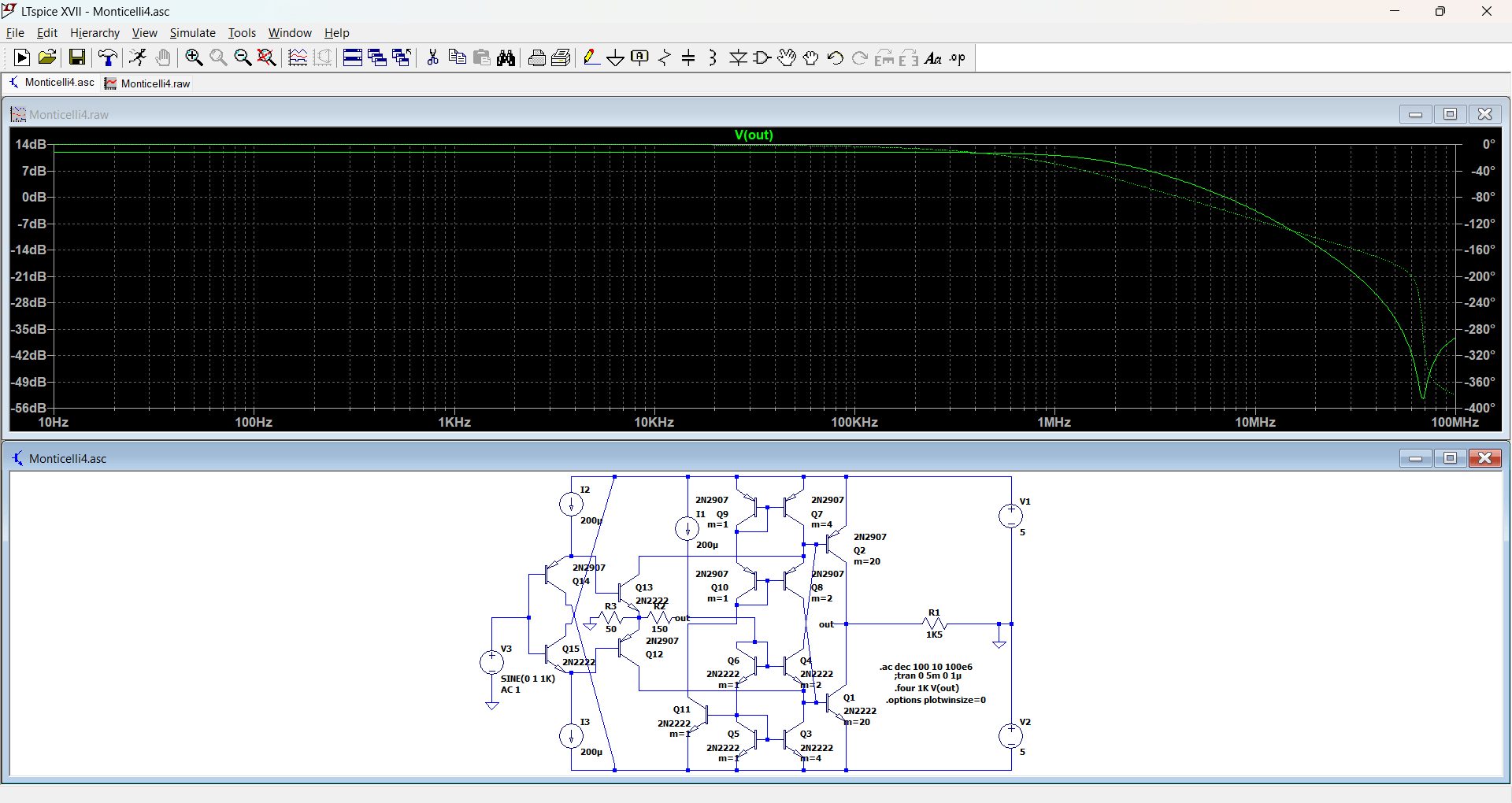1512x803 pixels.
Task: Maximize the Monticelli4.raw plot window
Action: 1450,114
